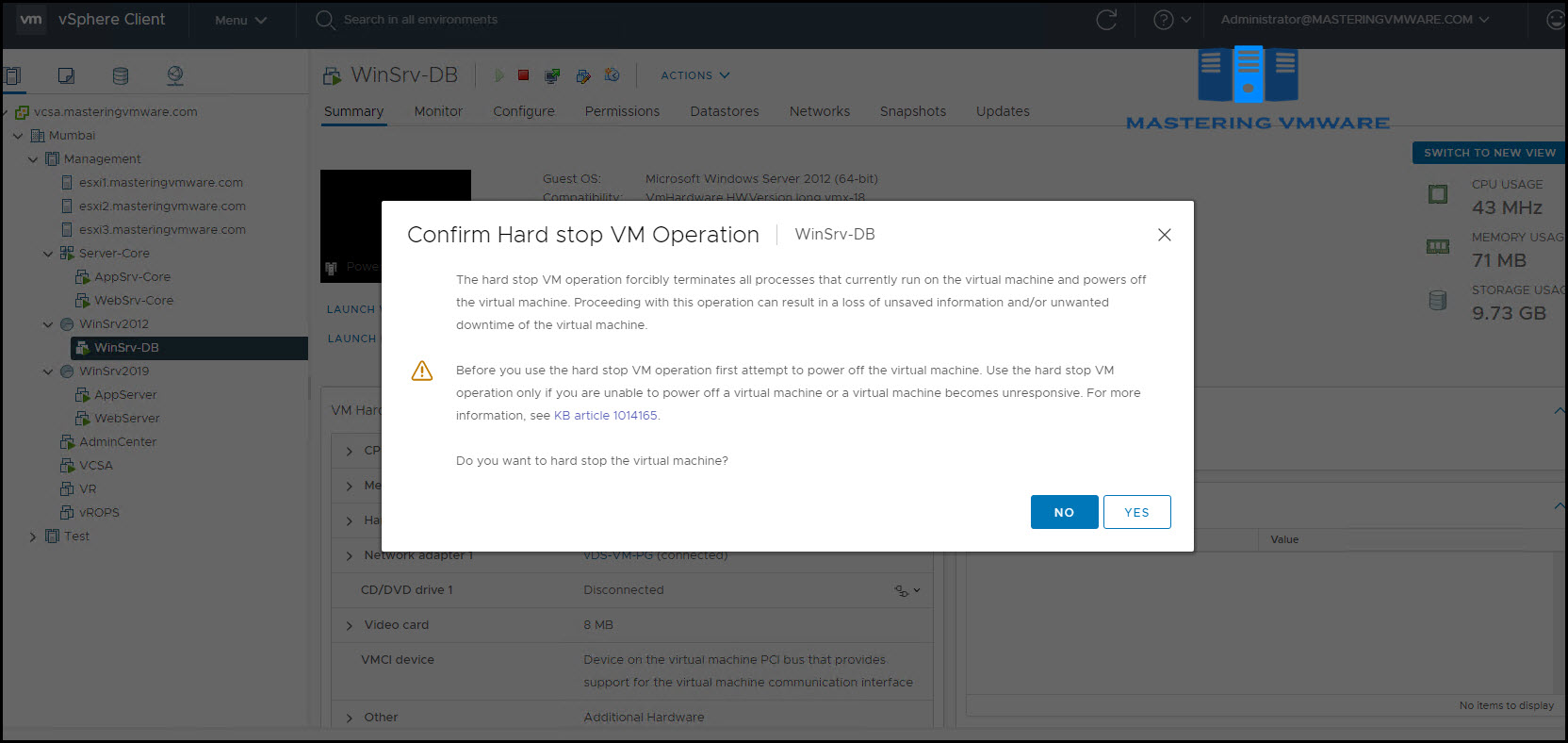The image size is (1568, 743).
Task: Click the Launch console monitor icon
Action: (x=552, y=75)
